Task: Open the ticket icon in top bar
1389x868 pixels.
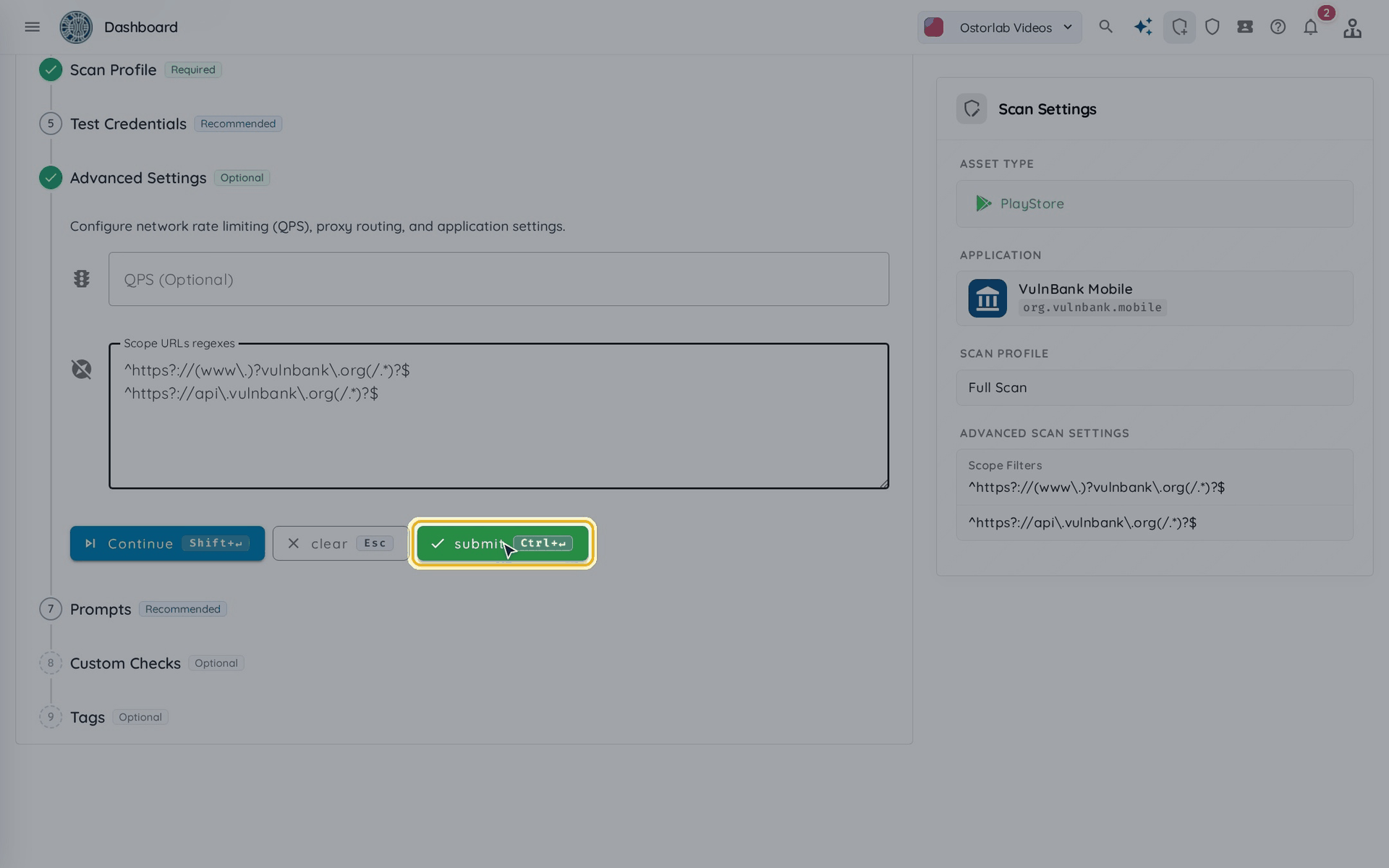Action: click(1245, 27)
